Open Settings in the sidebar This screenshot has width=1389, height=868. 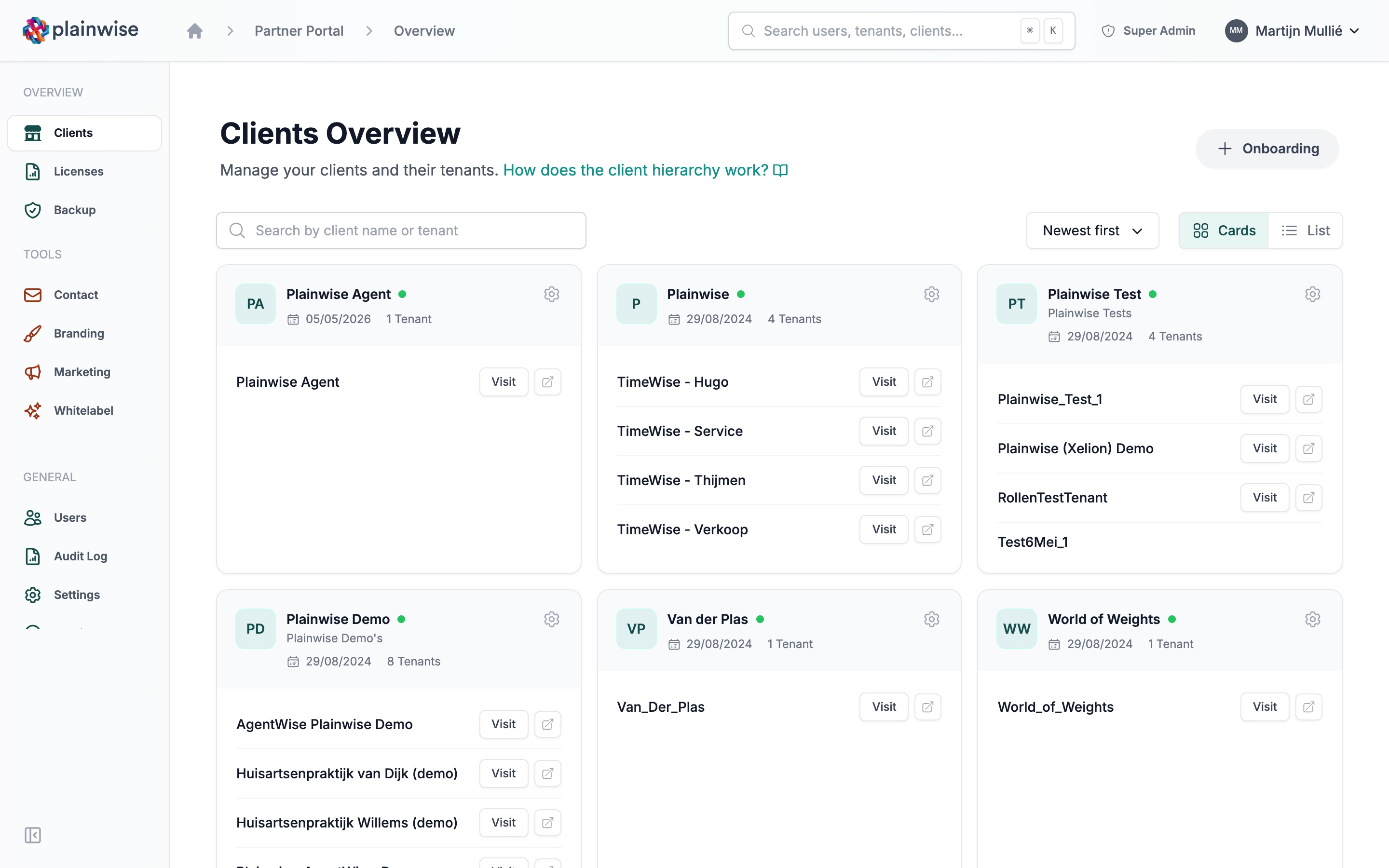coord(84,595)
